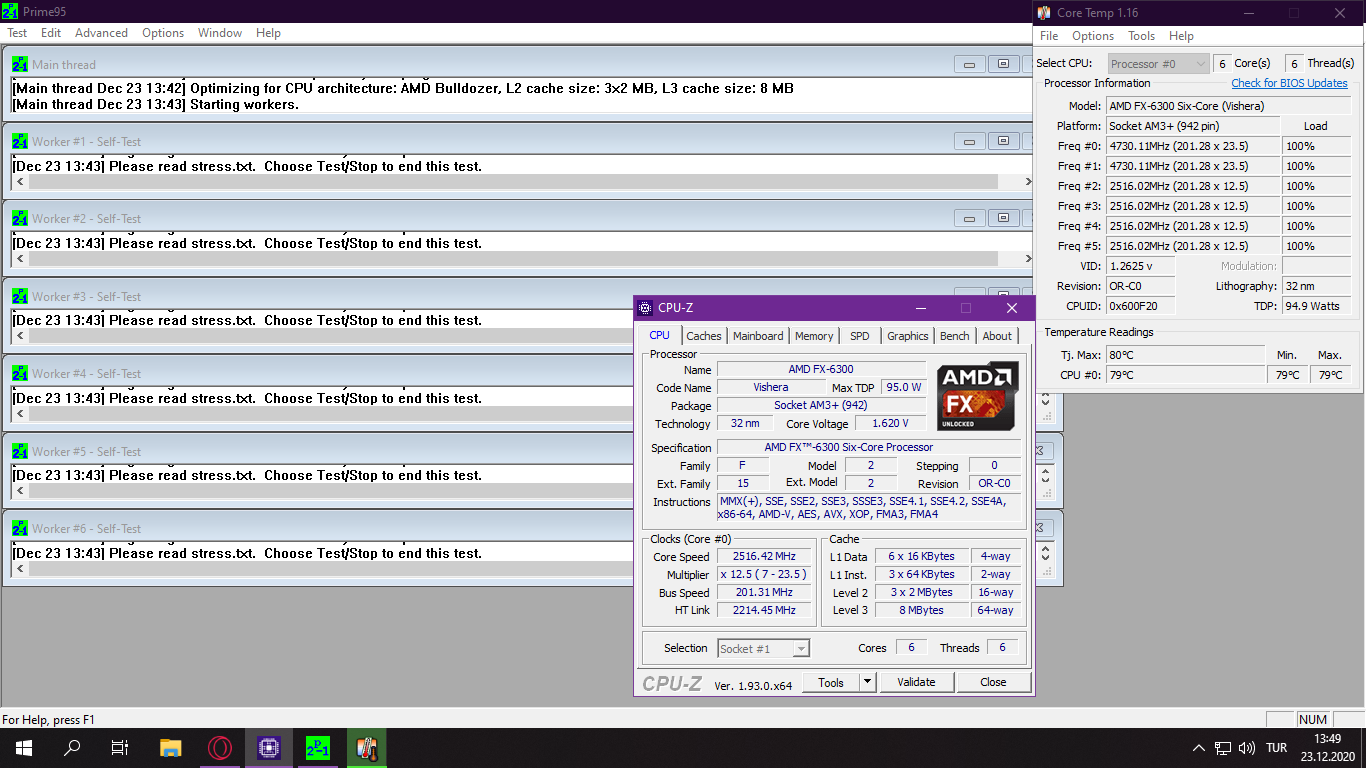Select the CPU-Z taskbar icon

pyautogui.click(x=268, y=747)
